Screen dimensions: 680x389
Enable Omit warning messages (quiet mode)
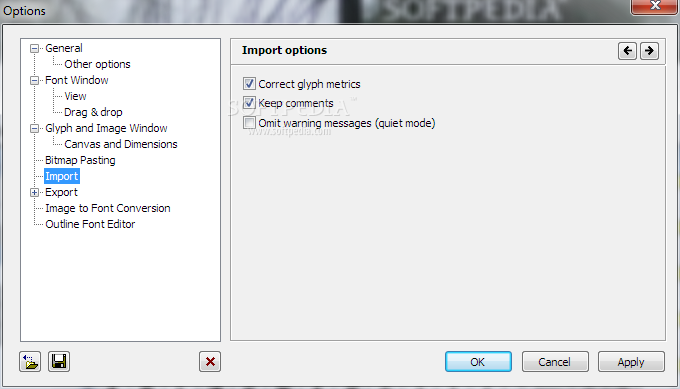point(249,123)
